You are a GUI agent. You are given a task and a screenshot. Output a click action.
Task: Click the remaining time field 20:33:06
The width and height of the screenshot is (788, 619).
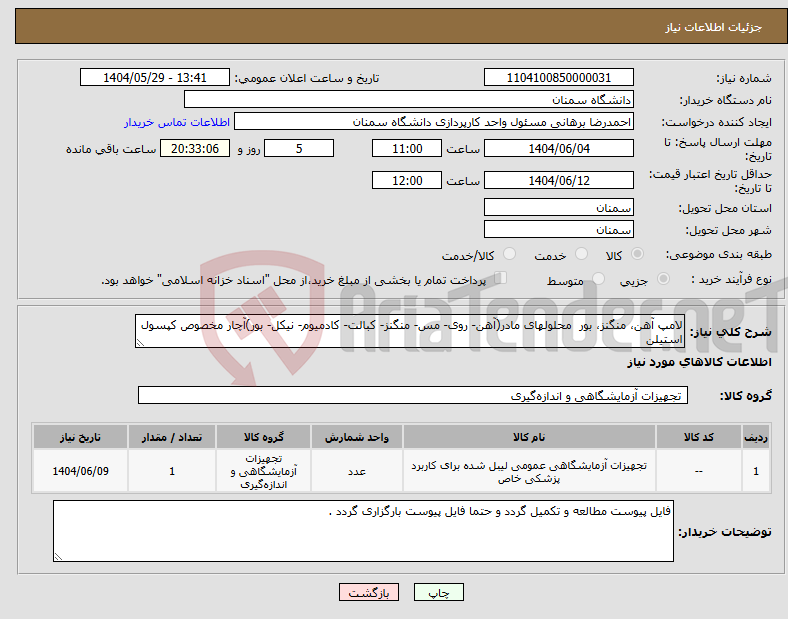click(x=195, y=148)
